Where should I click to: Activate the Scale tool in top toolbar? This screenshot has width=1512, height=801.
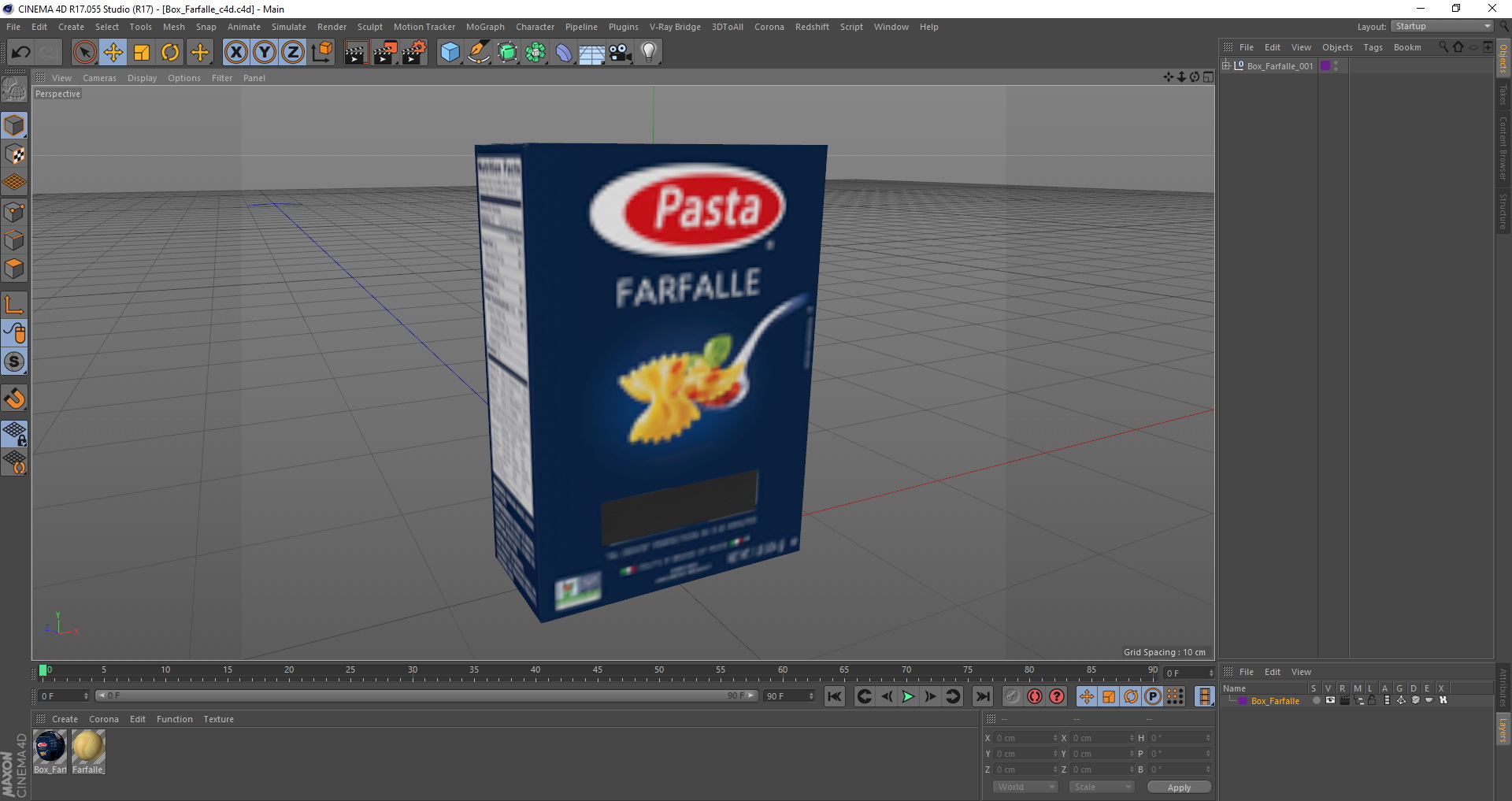(x=142, y=53)
